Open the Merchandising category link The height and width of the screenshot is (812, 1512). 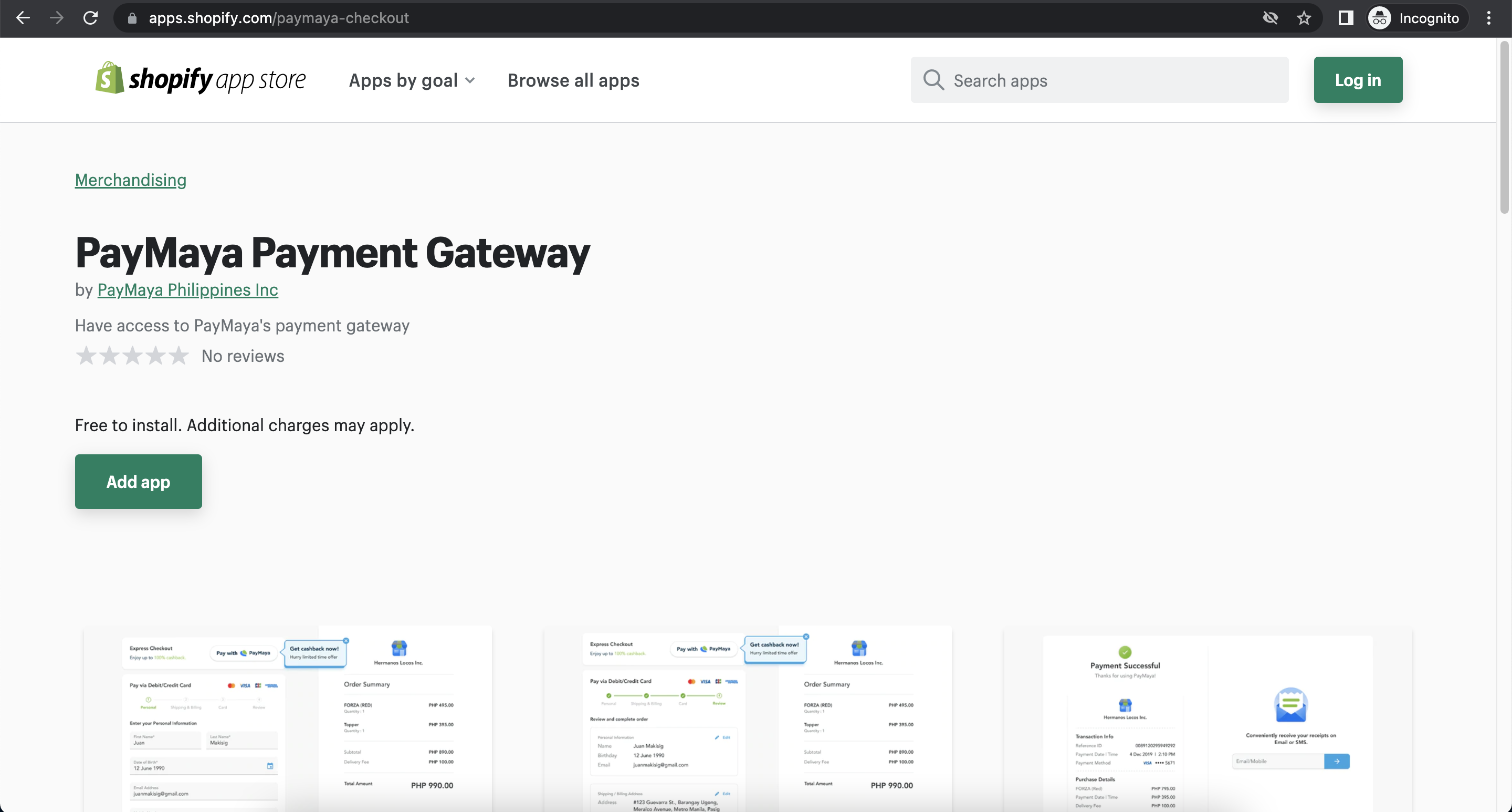(x=130, y=180)
